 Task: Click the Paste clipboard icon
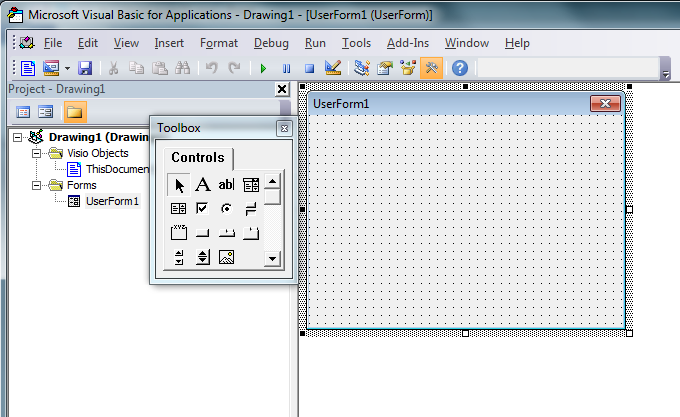point(160,68)
